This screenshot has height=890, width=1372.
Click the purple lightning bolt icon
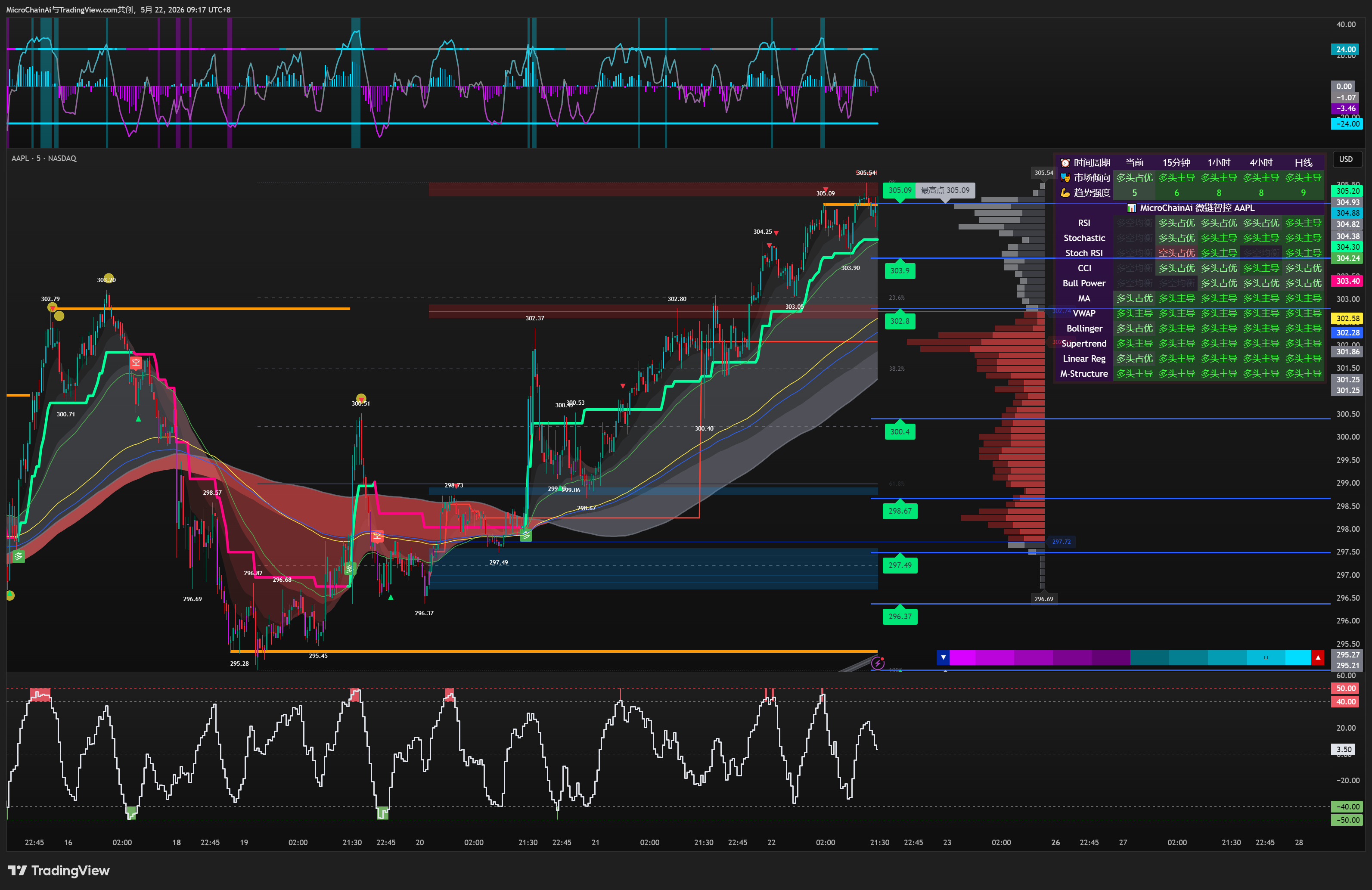coord(877,663)
